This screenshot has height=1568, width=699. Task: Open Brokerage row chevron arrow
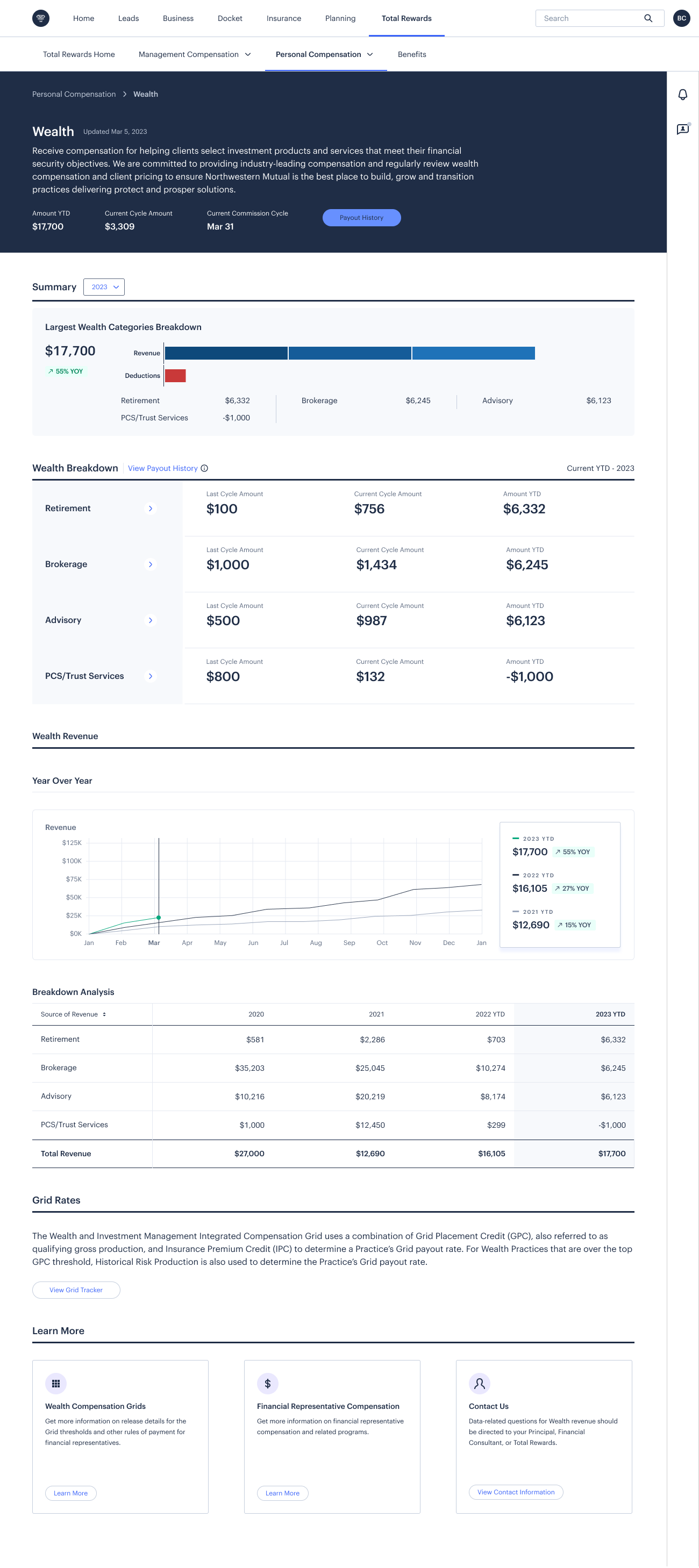151,564
